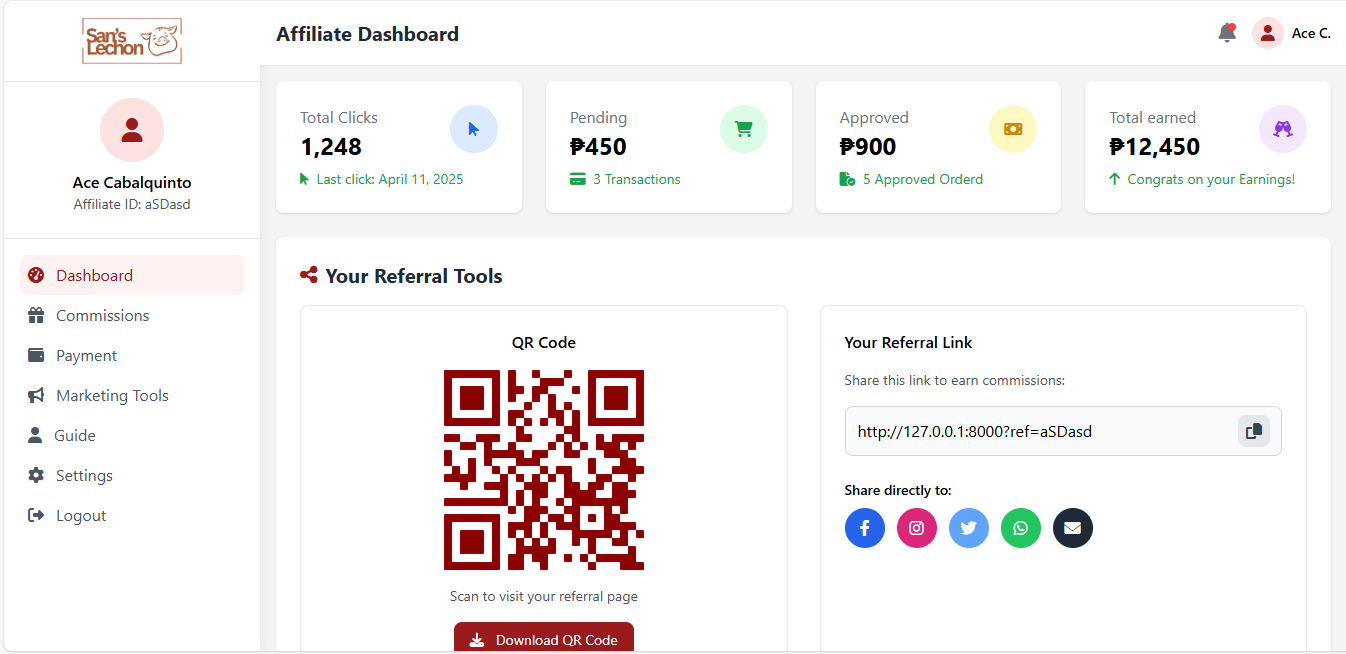Open the Guide section
This screenshot has width=1346, height=654.
[75, 435]
